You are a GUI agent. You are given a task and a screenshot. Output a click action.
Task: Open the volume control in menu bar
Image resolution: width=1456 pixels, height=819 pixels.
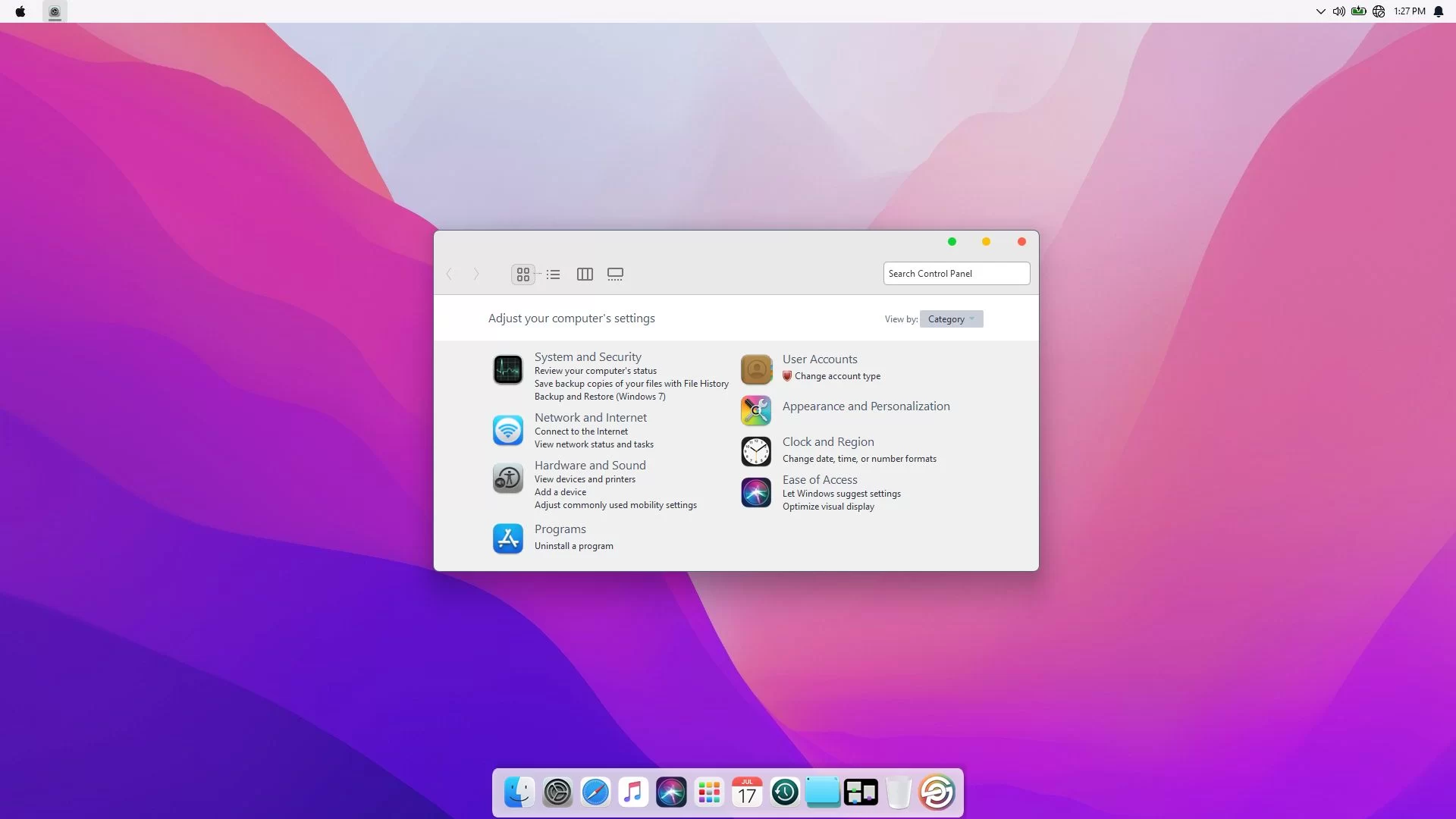click(1338, 11)
